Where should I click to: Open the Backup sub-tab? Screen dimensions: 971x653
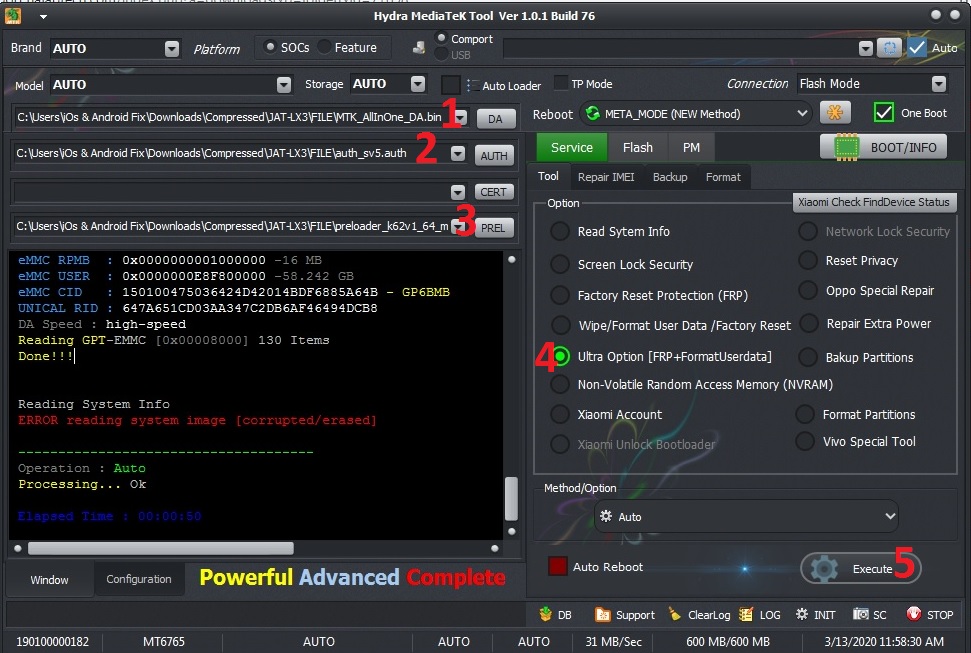point(670,177)
